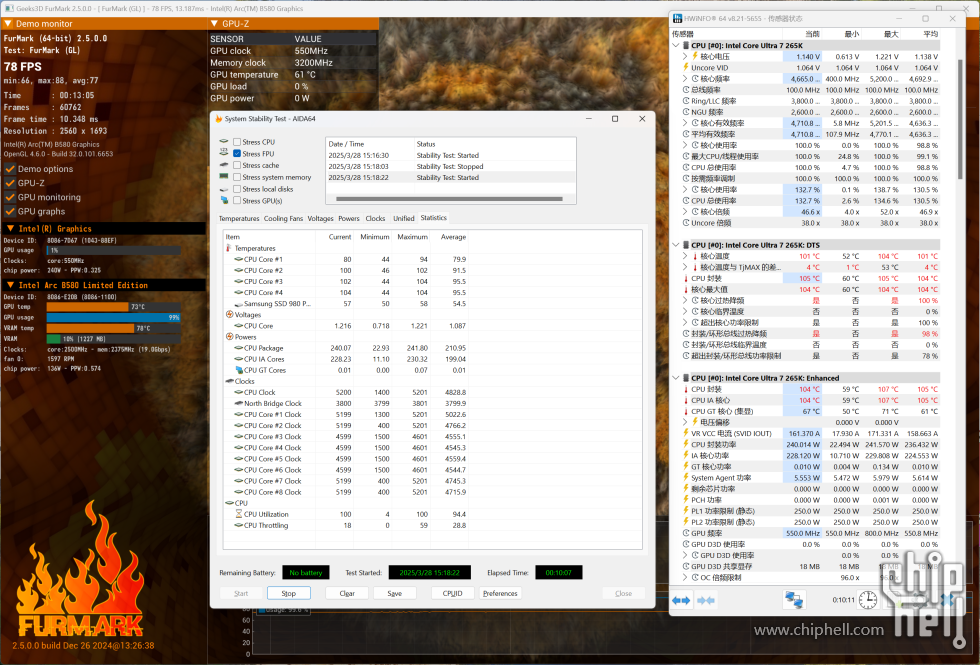980x665 pixels.
Task: Click the lightning icon beside System Agent 功率
Action: (686, 478)
